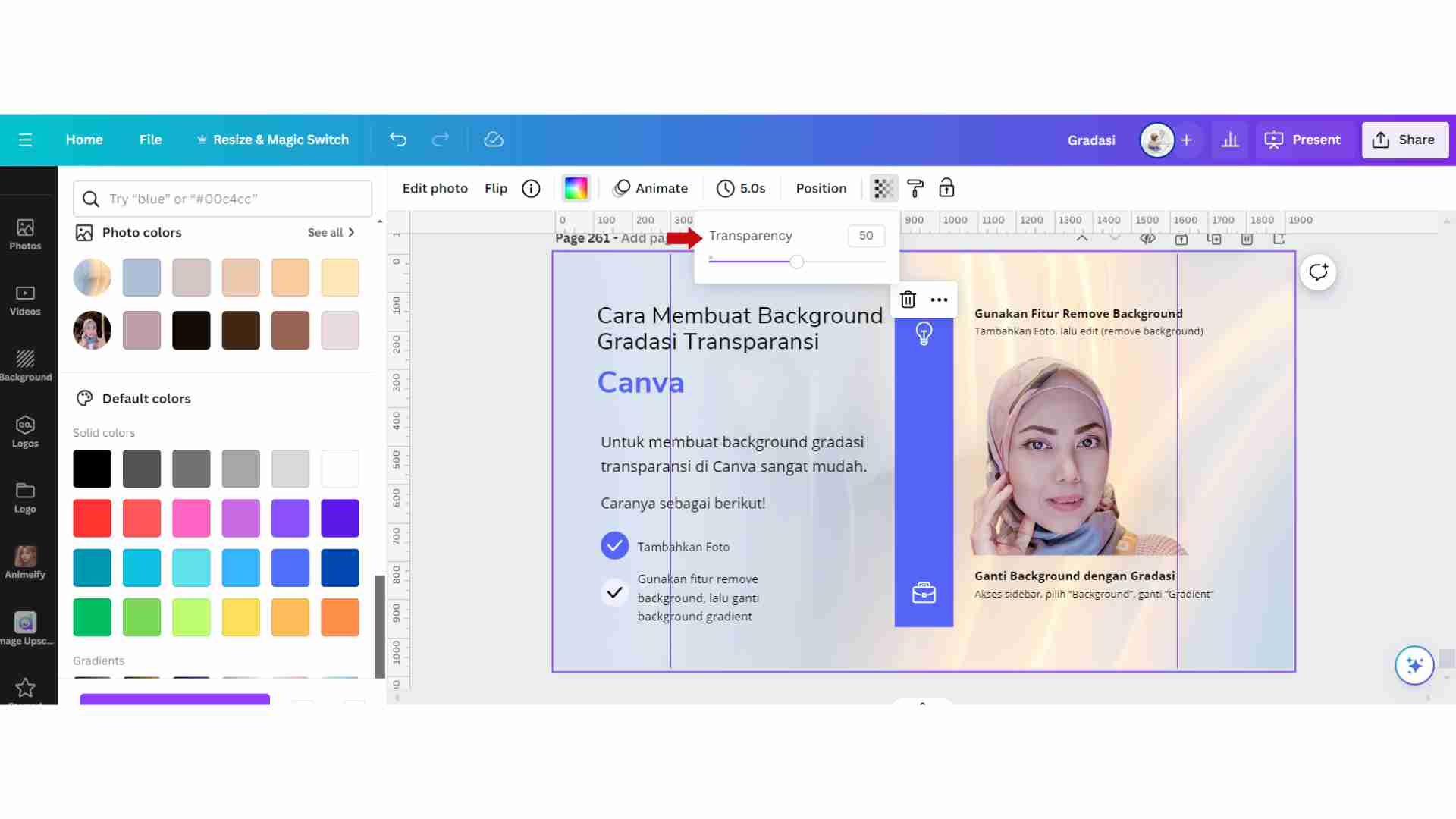Click the Redo arrow
Screen dimensions: 1456x819
point(441,140)
